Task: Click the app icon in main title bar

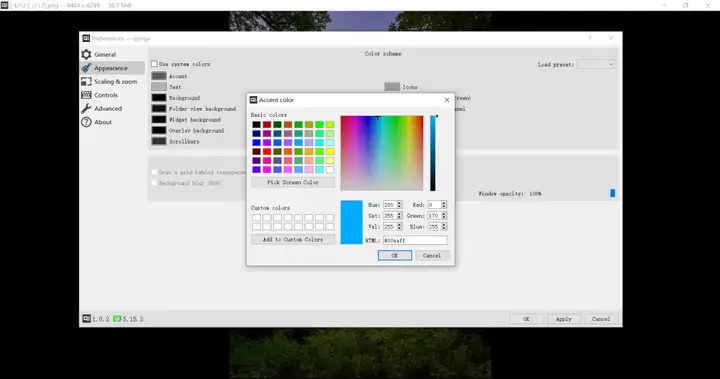Action: tap(4, 5)
